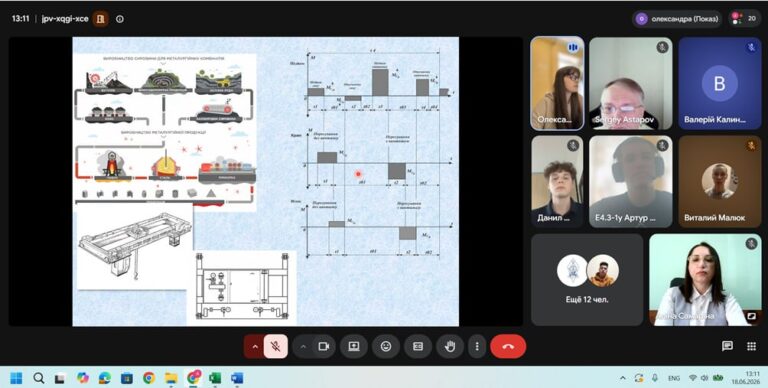The height and width of the screenshot is (388, 768).
Task: Expand video settings chevron beside camera
Action: pos(303,346)
